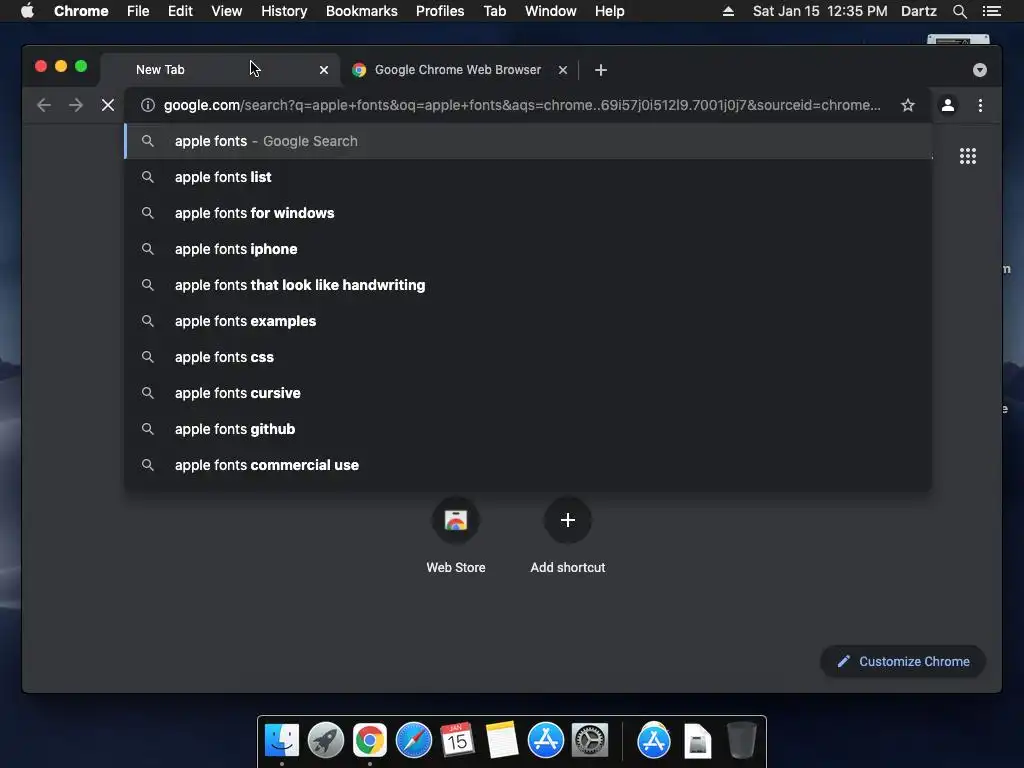Image resolution: width=1024 pixels, height=768 pixels.
Task: Choose 'apple fonts list' suggestion
Action: click(528, 177)
